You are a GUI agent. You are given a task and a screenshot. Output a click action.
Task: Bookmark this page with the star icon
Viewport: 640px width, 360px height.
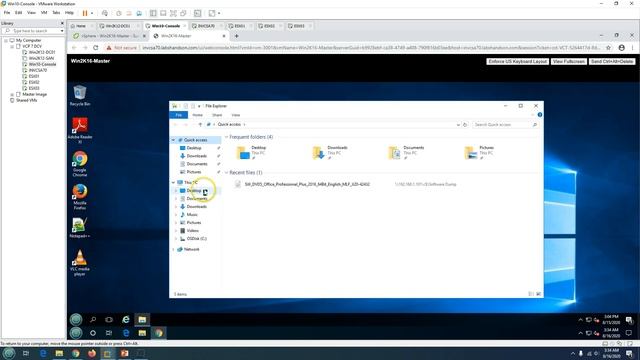click(x=609, y=48)
